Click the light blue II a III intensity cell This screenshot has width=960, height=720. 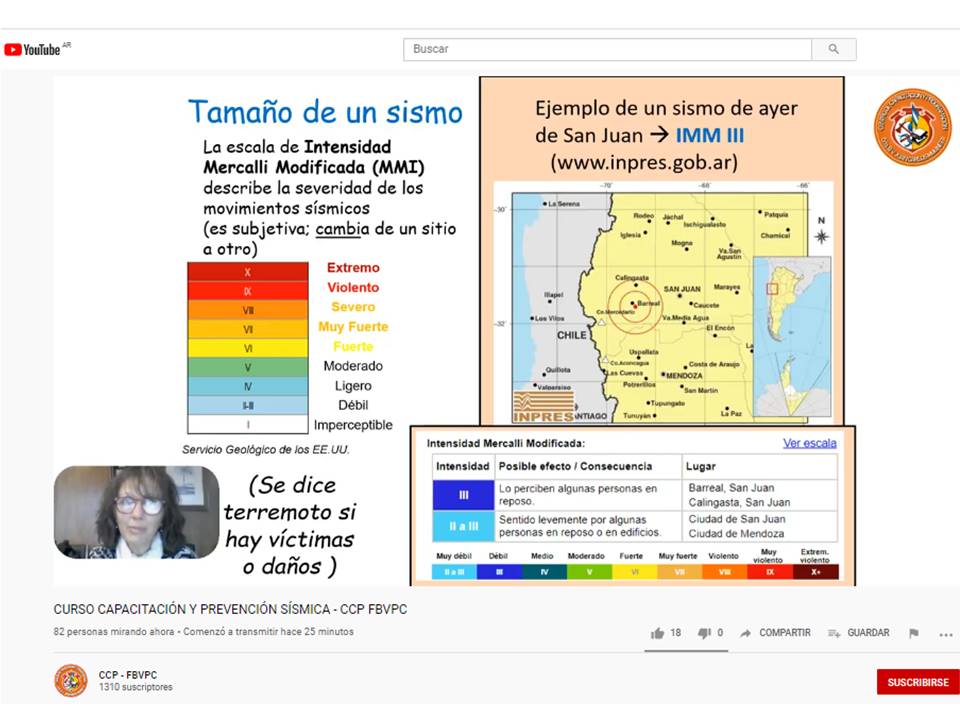[x=463, y=526]
